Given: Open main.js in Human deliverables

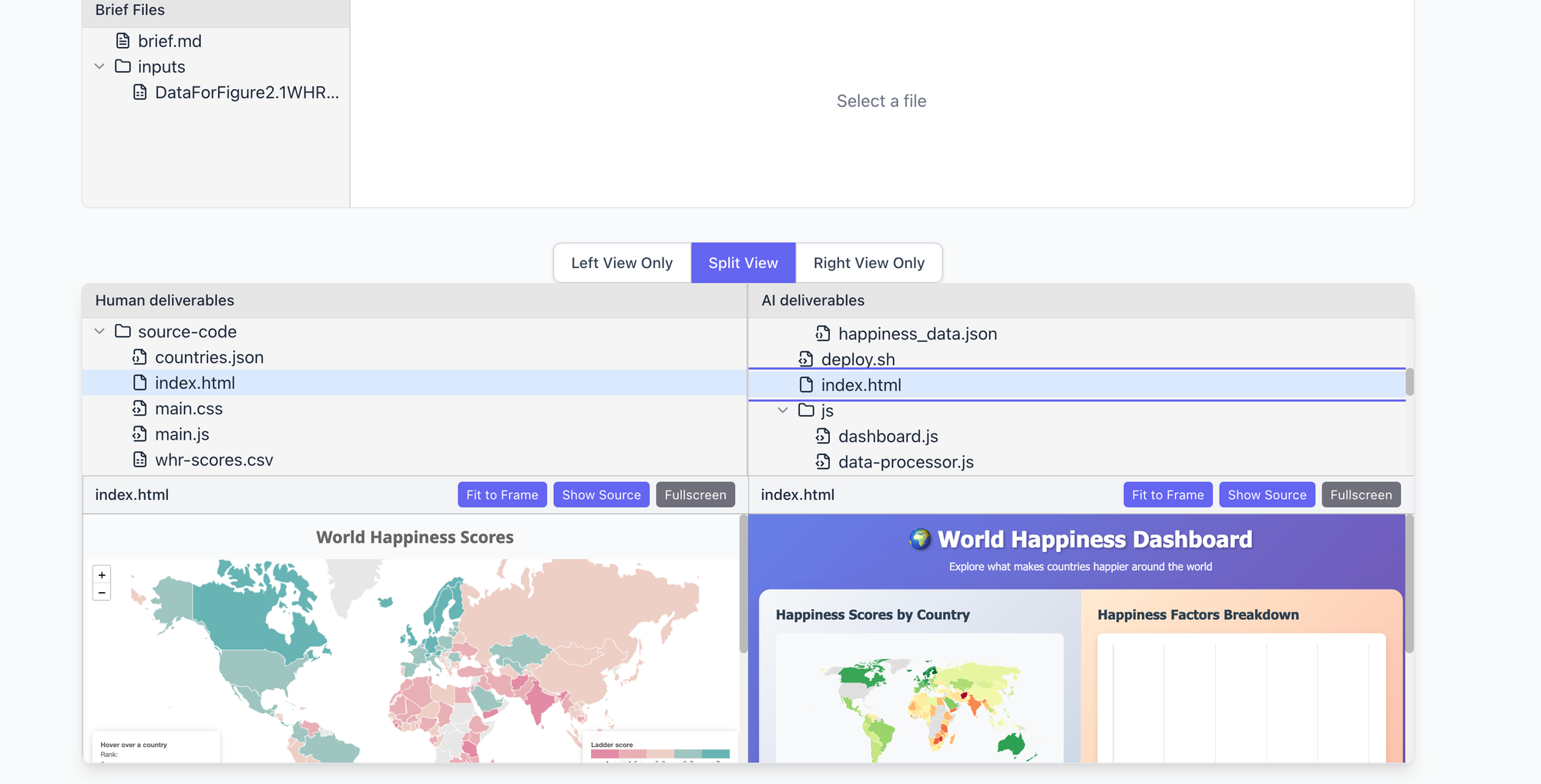Looking at the screenshot, I should [182, 434].
